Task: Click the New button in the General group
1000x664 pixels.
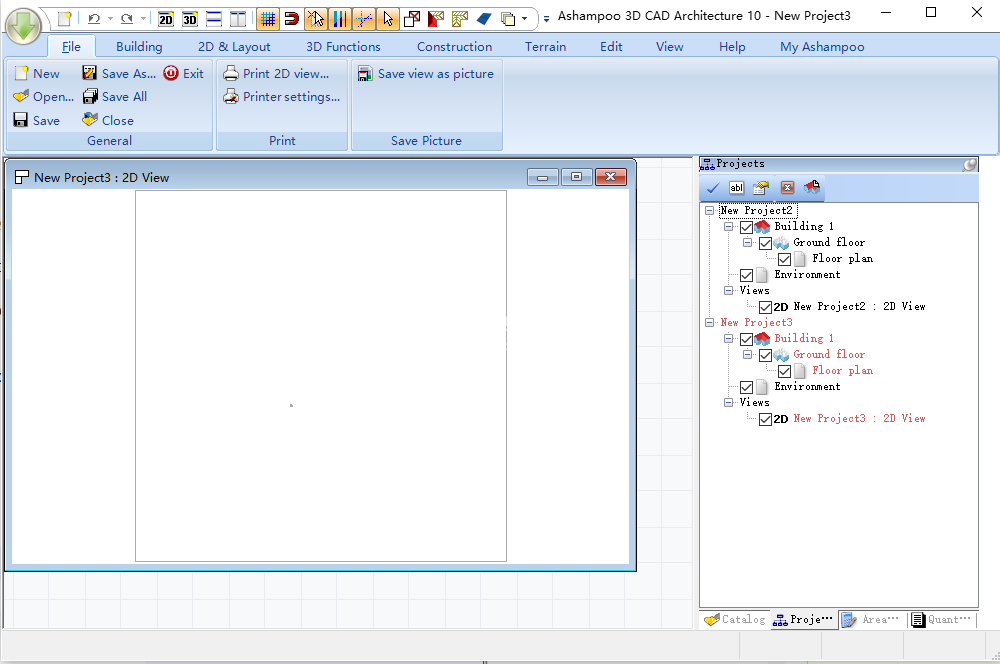Action: click(x=37, y=73)
